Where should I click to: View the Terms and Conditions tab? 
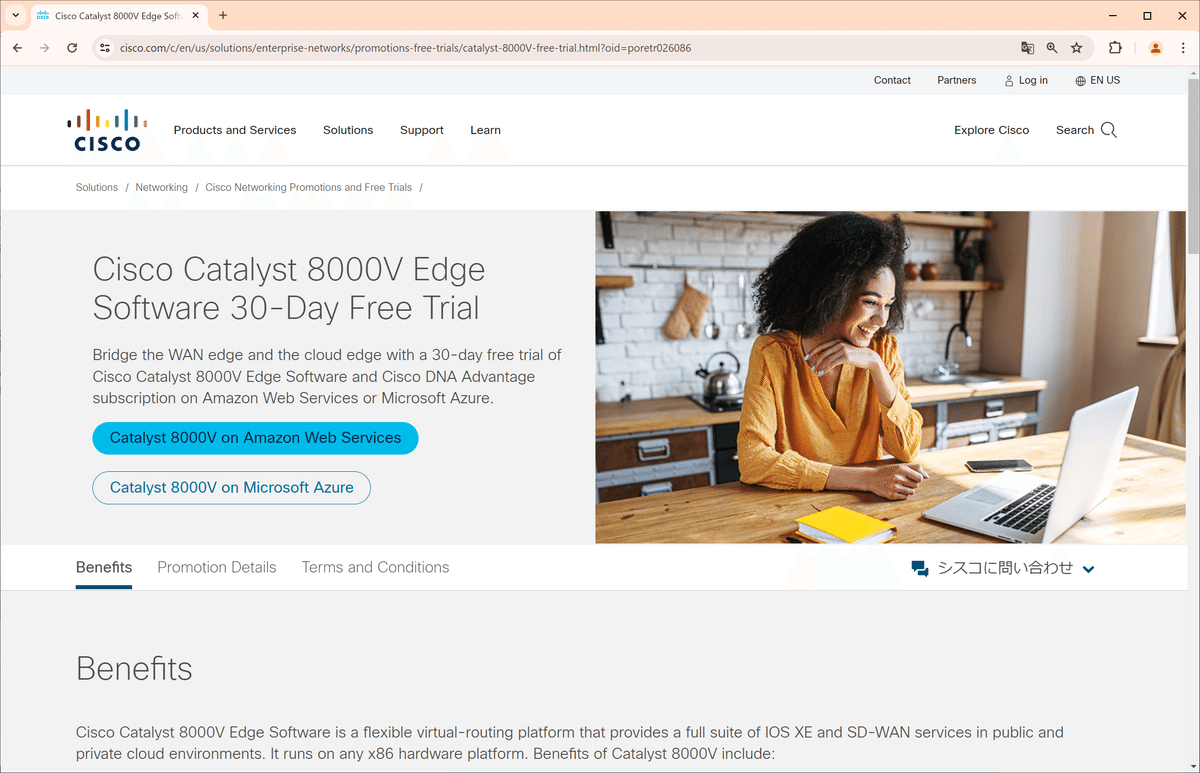(375, 567)
